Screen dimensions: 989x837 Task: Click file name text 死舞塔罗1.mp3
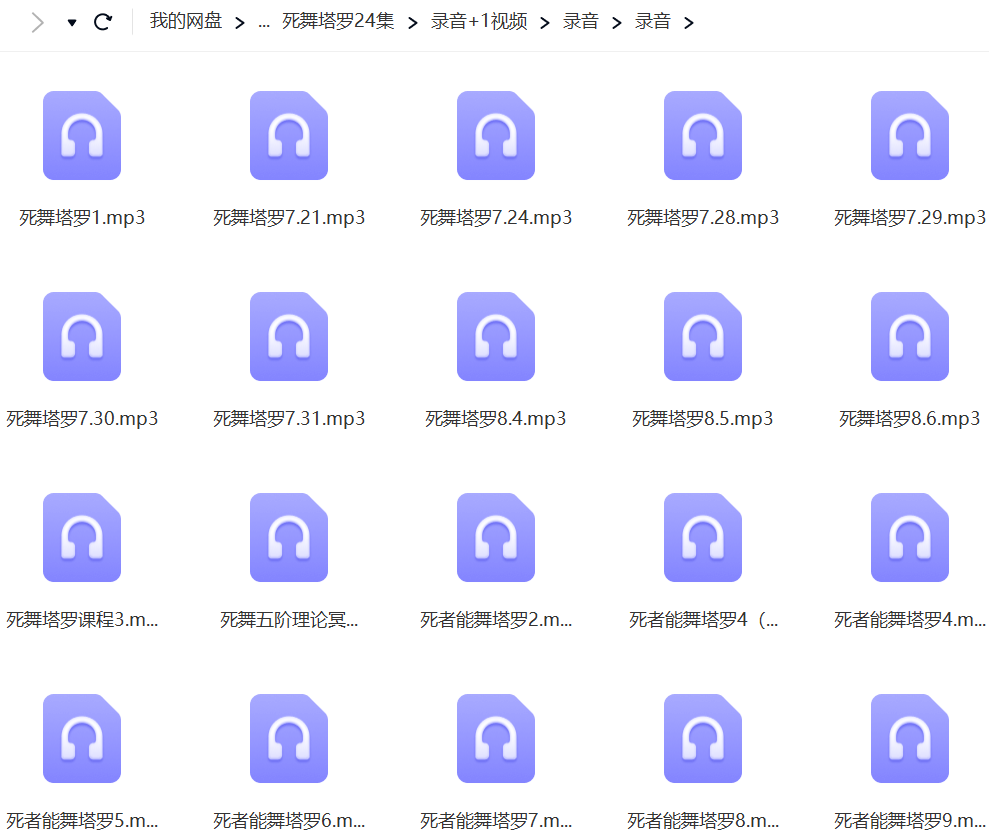(x=82, y=218)
